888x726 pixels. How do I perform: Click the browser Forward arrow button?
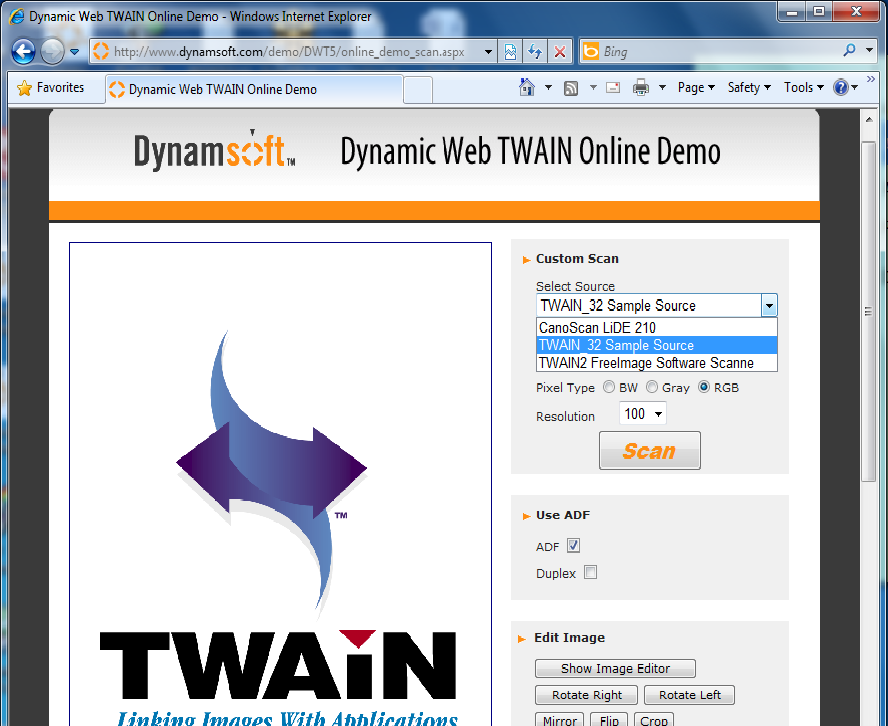(x=53, y=52)
